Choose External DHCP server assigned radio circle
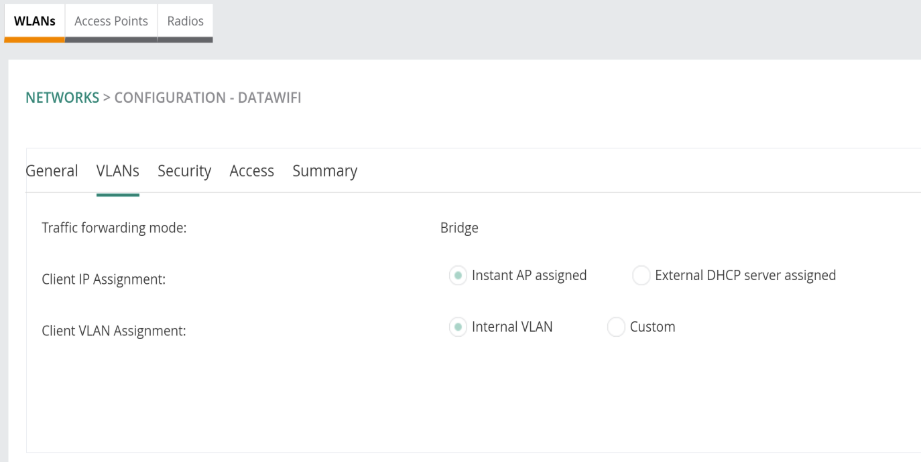921x462 pixels. (641, 275)
